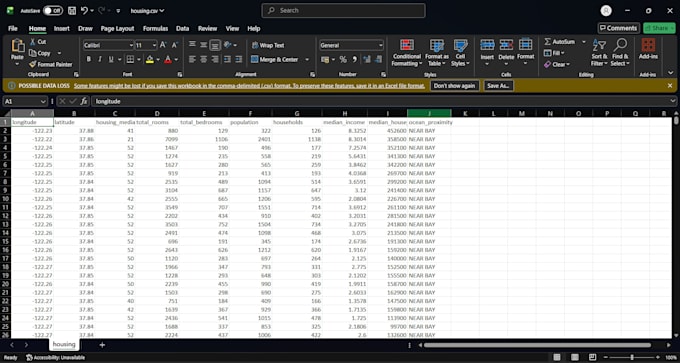Expand the font name Calibri dropdown
Image resolution: width=680 pixels, height=363 pixels.
(x=131, y=45)
